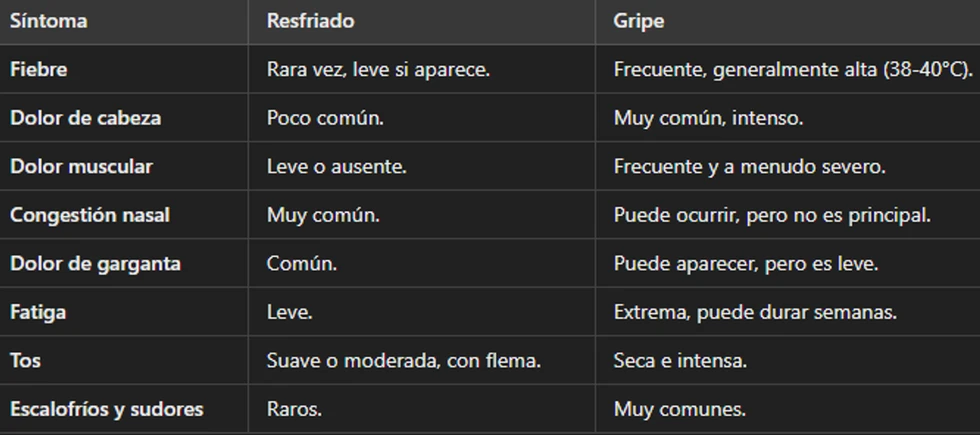Click the "Dolor de cabeza" row label

(x=85, y=118)
